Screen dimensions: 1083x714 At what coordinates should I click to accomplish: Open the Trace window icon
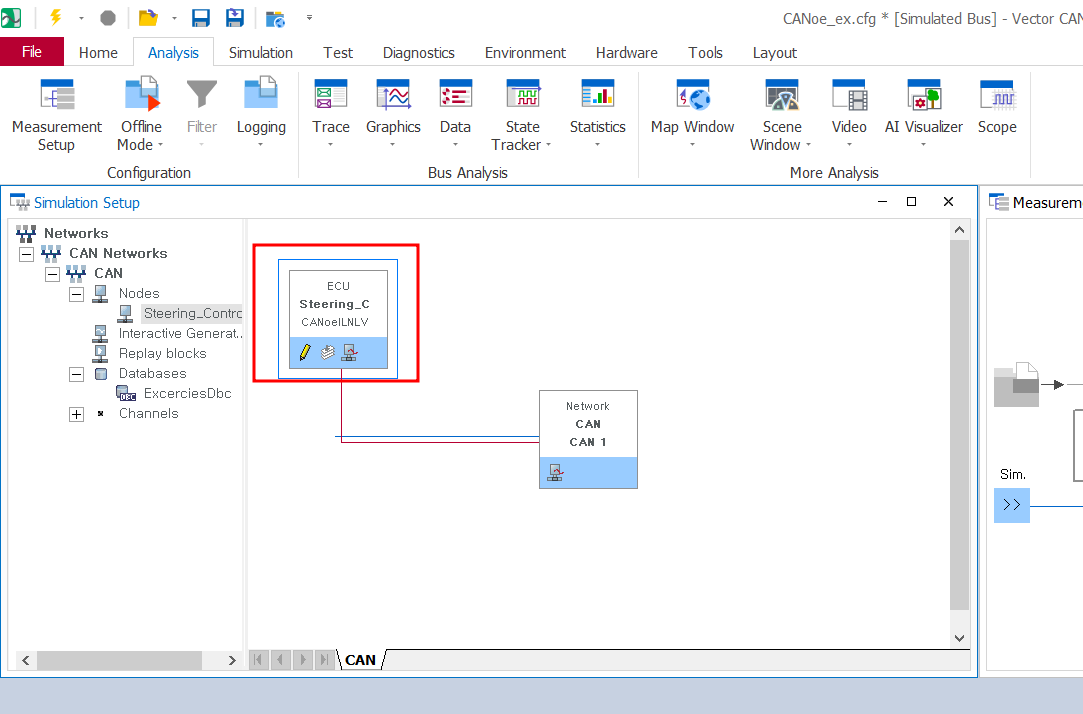(331, 95)
